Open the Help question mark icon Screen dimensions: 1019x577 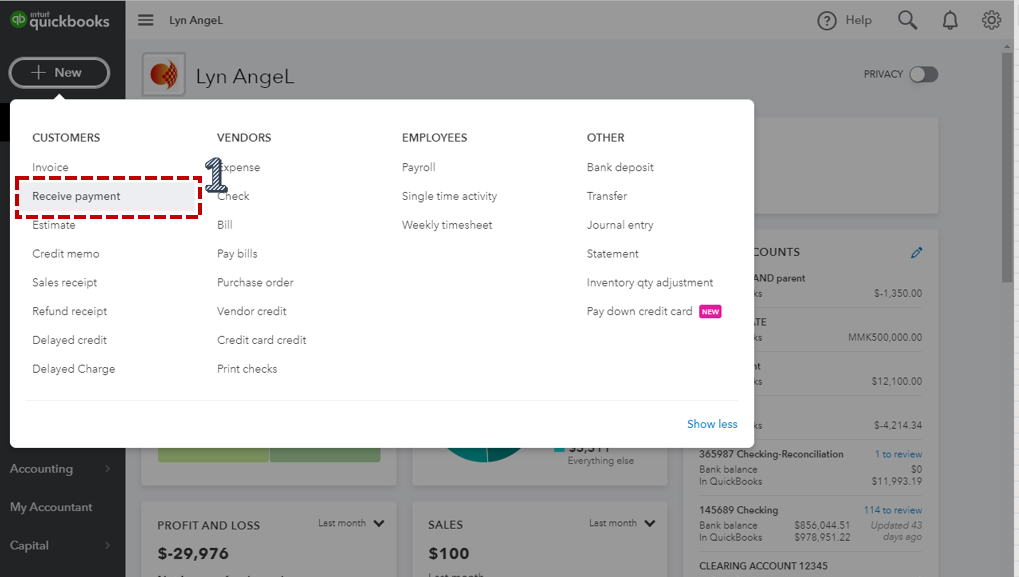coord(827,20)
